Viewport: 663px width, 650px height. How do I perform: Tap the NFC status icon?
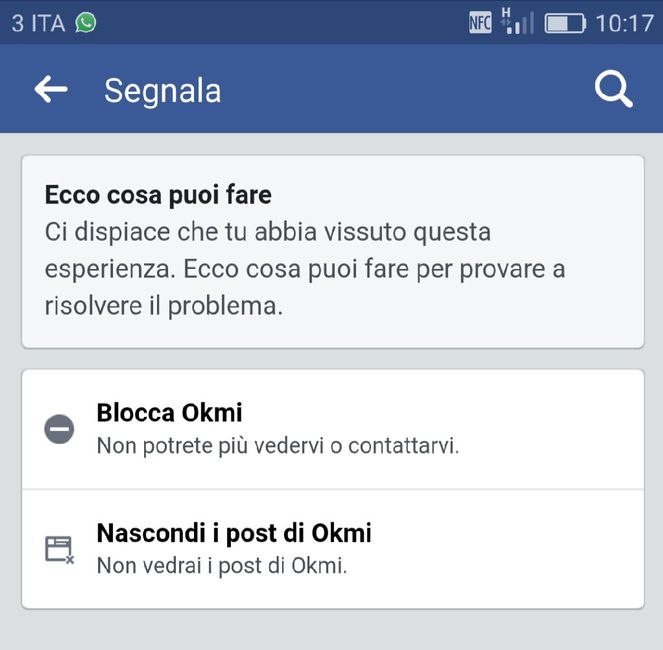pyautogui.click(x=480, y=22)
